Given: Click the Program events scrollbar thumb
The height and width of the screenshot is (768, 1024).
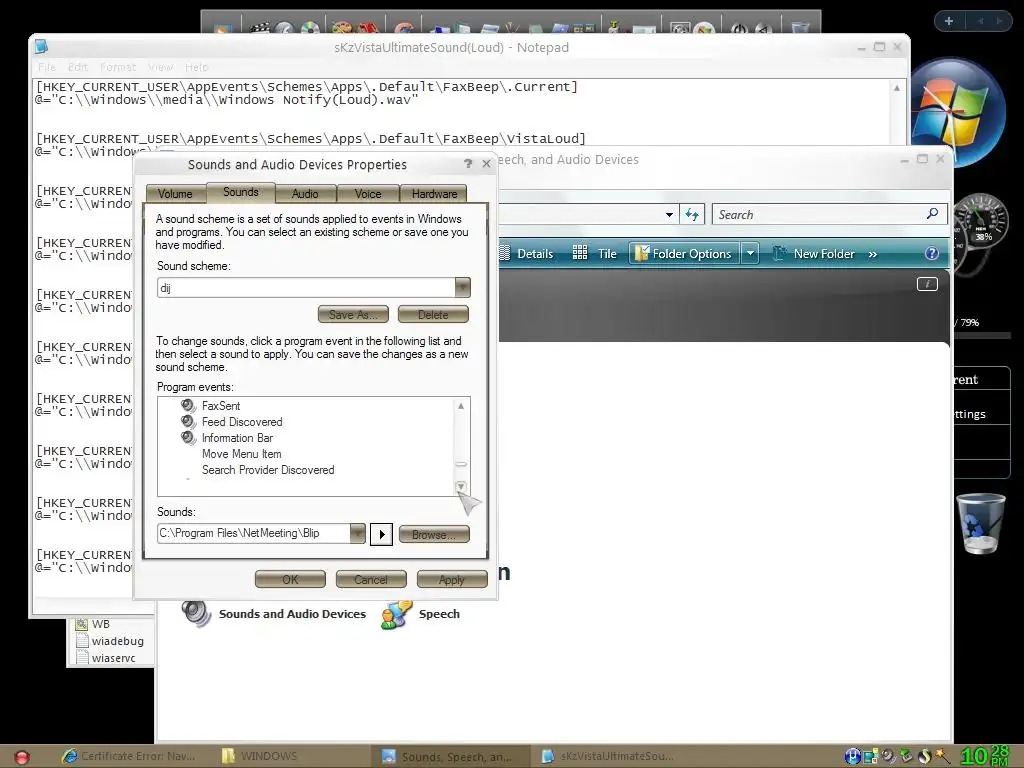Looking at the screenshot, I should (x=461, y=464).
